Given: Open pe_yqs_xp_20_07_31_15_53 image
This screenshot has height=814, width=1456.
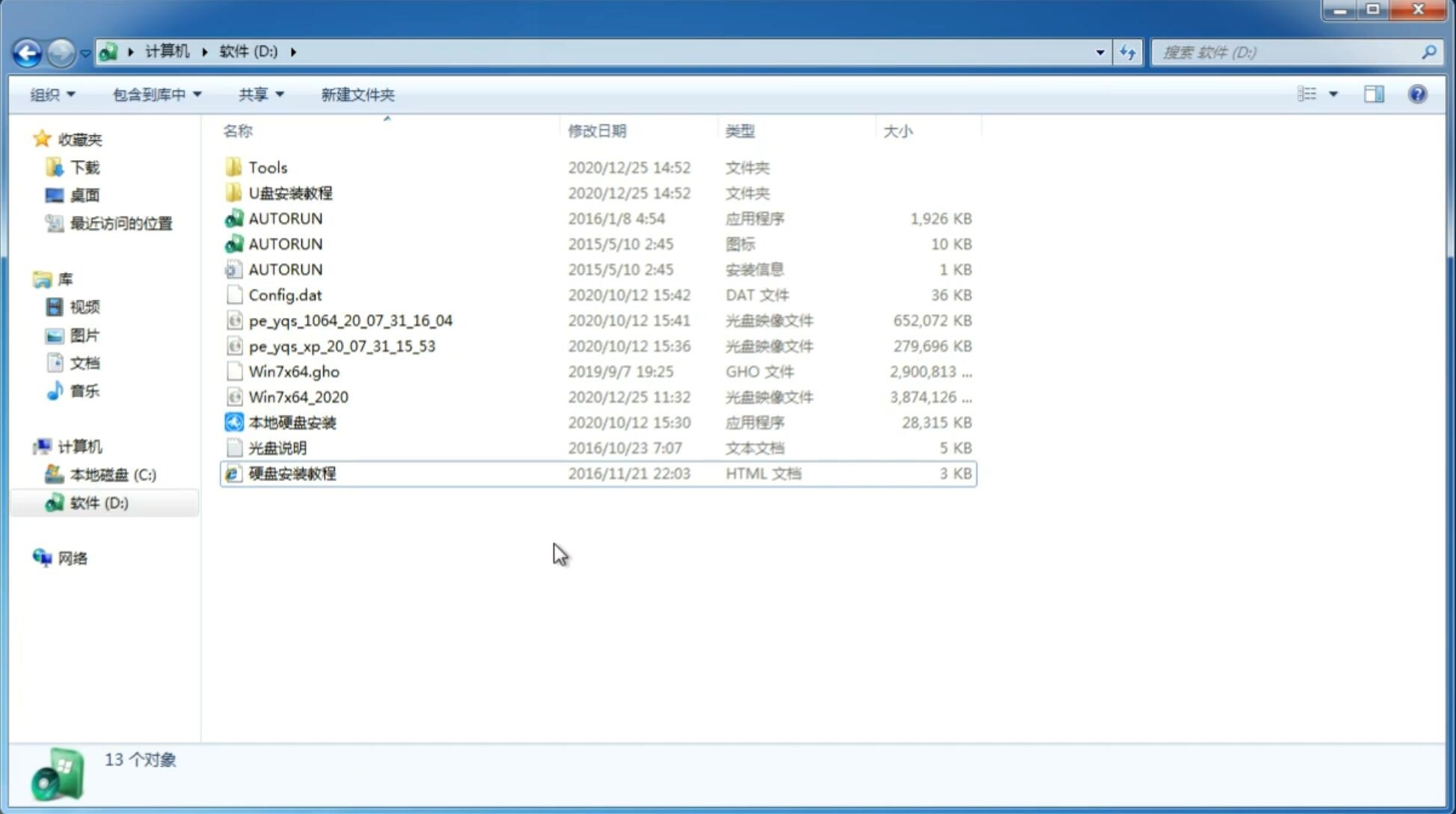Looking at the screenshot, I should pyautogui.click(x=341, y=345).
